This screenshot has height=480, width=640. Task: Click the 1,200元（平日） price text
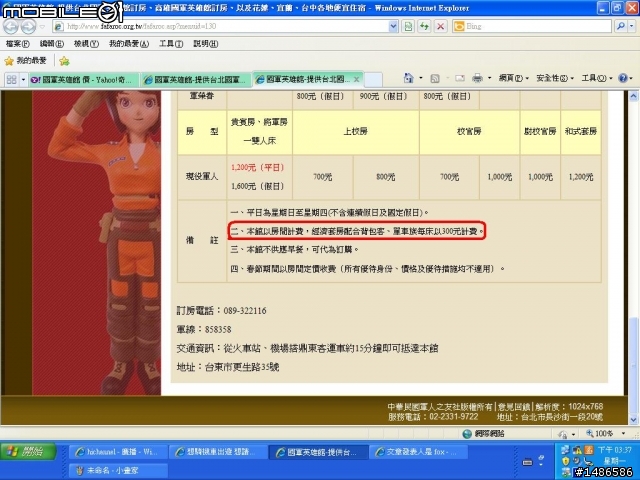[257, 167]
